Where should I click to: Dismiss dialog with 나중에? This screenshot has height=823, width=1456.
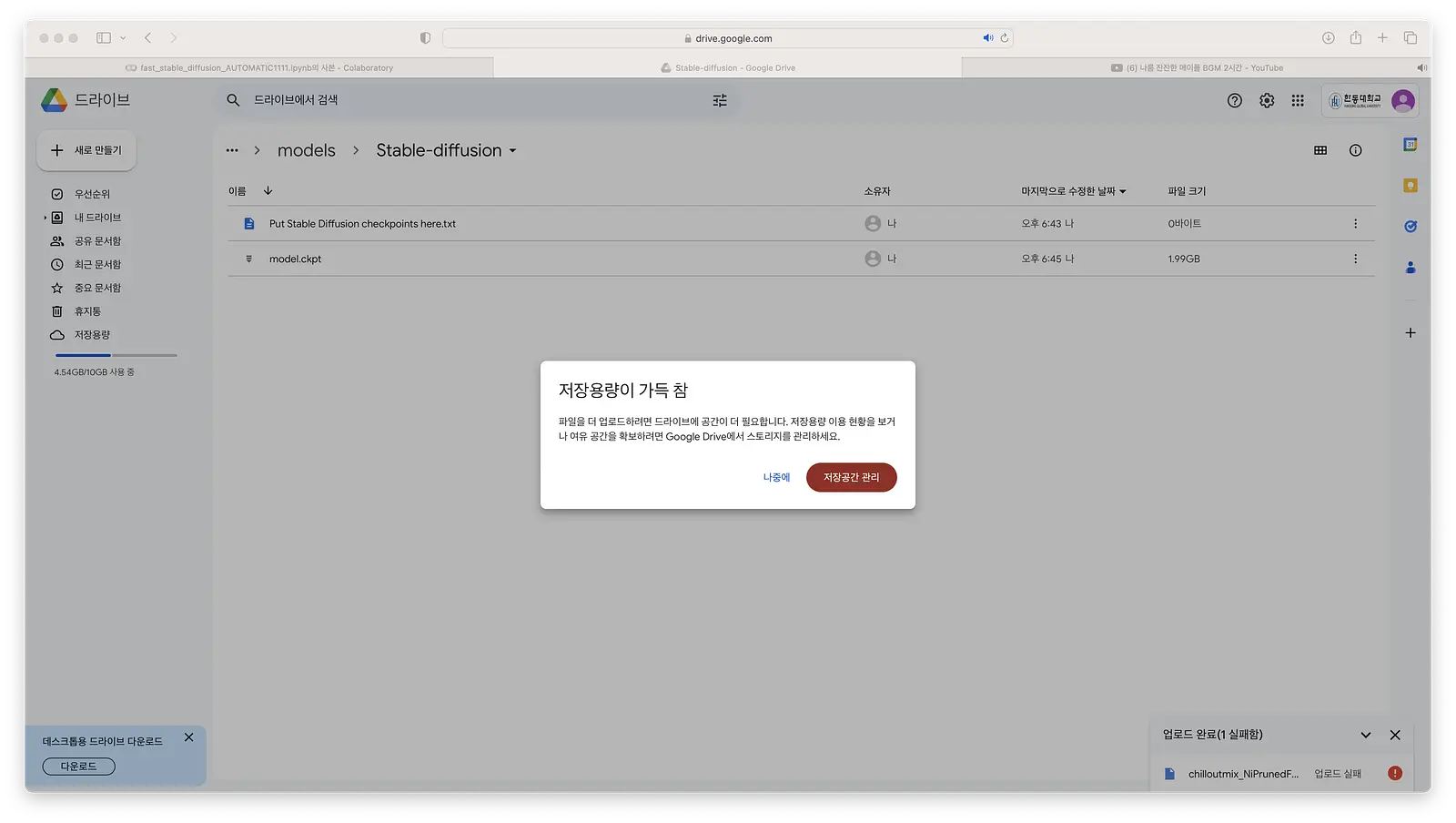pos(776,477)
